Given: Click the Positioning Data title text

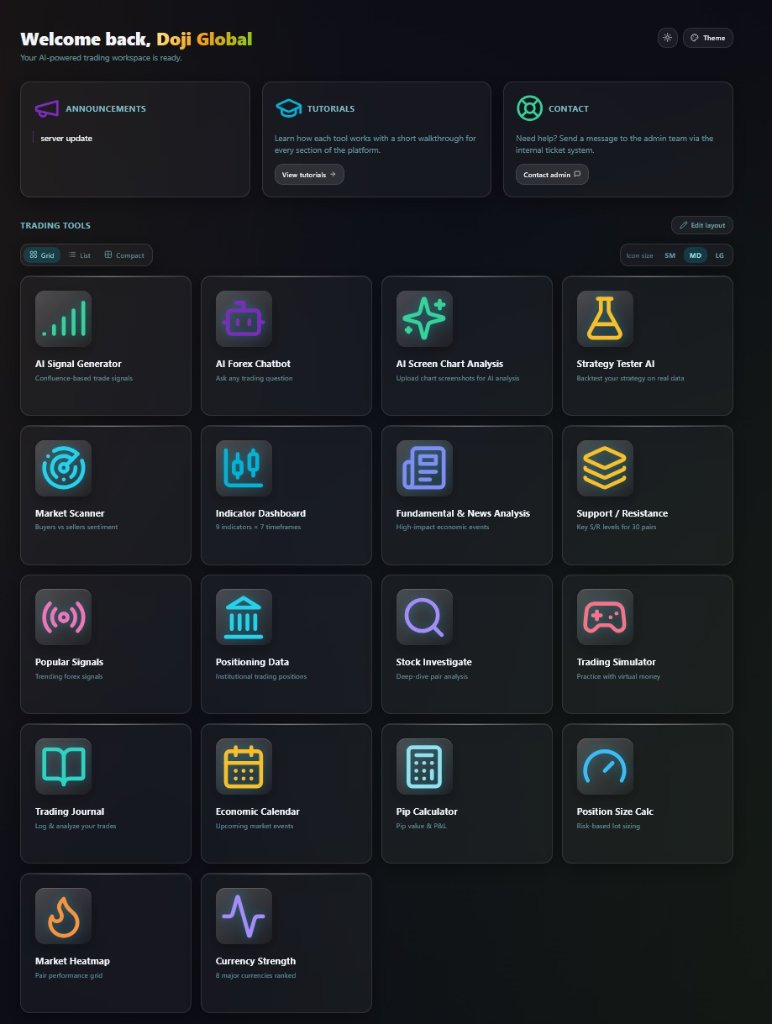Looking at the screenshot, I should tap(252, 662).
